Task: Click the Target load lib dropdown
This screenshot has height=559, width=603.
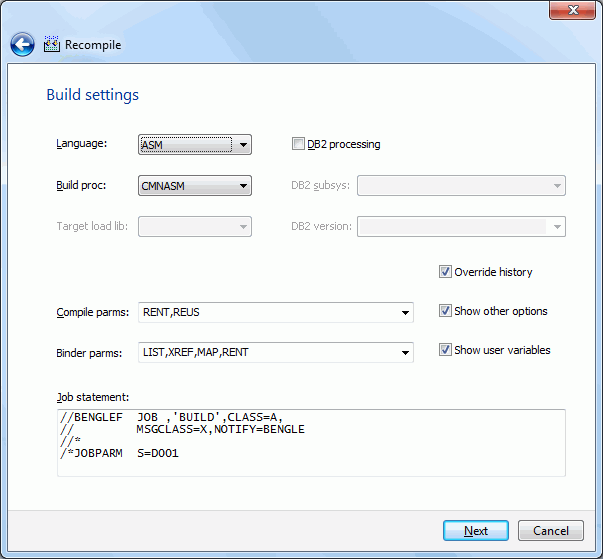Action: (195, 226)
